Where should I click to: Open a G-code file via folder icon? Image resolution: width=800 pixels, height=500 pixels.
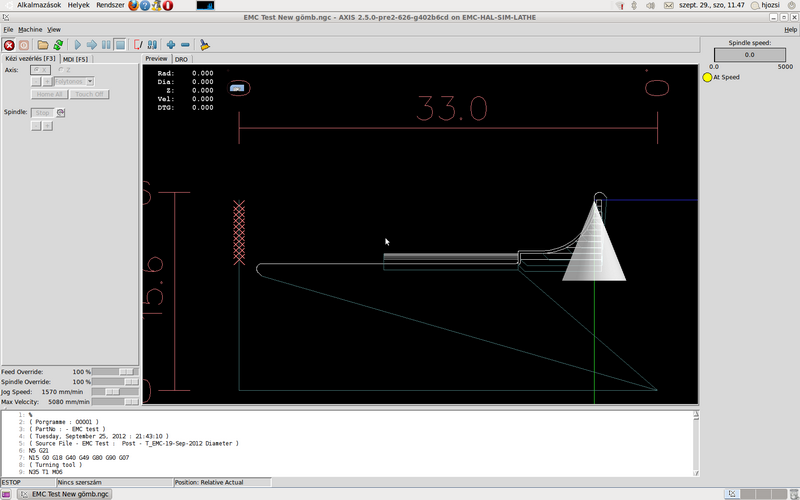click(43, 45)
